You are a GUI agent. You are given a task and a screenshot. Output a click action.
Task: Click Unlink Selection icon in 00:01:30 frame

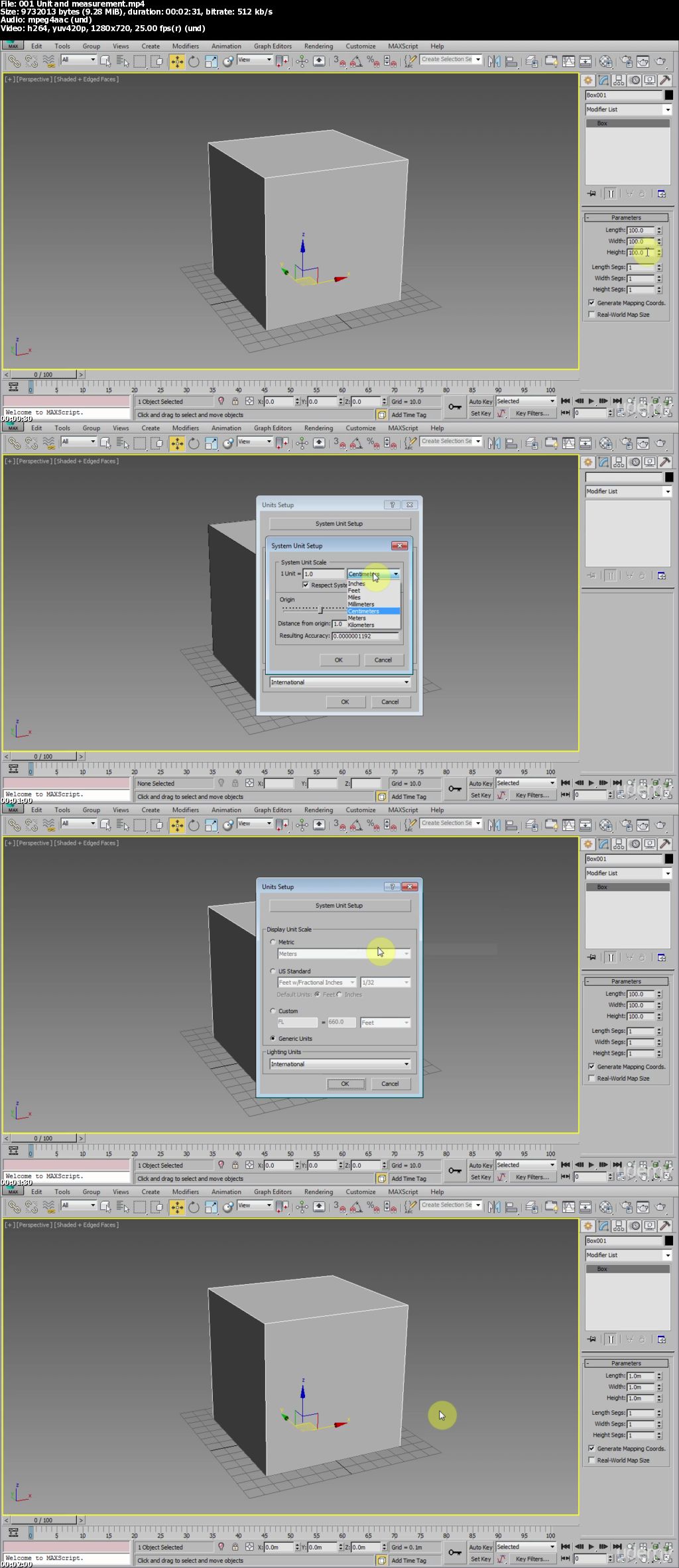click(x=31, y=825)
